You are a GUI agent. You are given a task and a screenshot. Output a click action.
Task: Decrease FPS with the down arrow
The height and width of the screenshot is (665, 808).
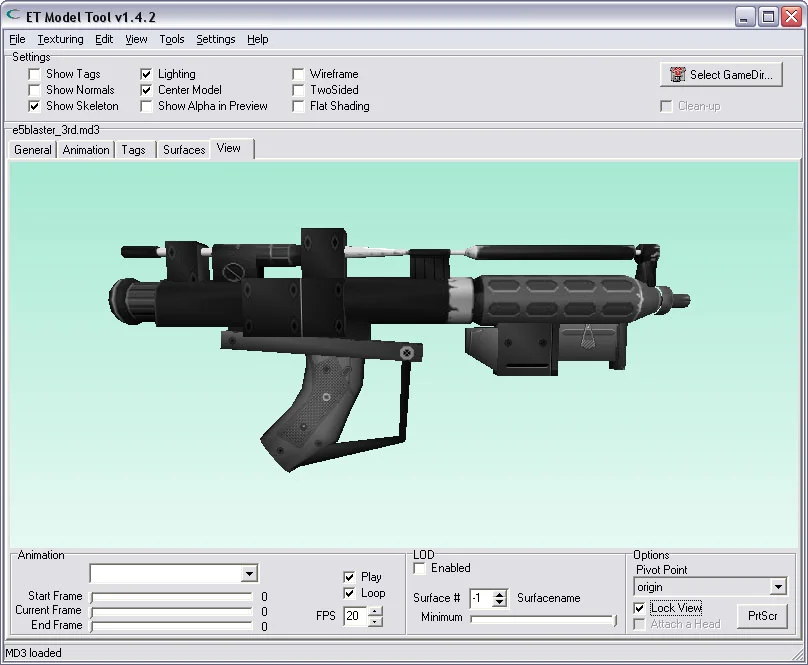[x=375, y=621]
